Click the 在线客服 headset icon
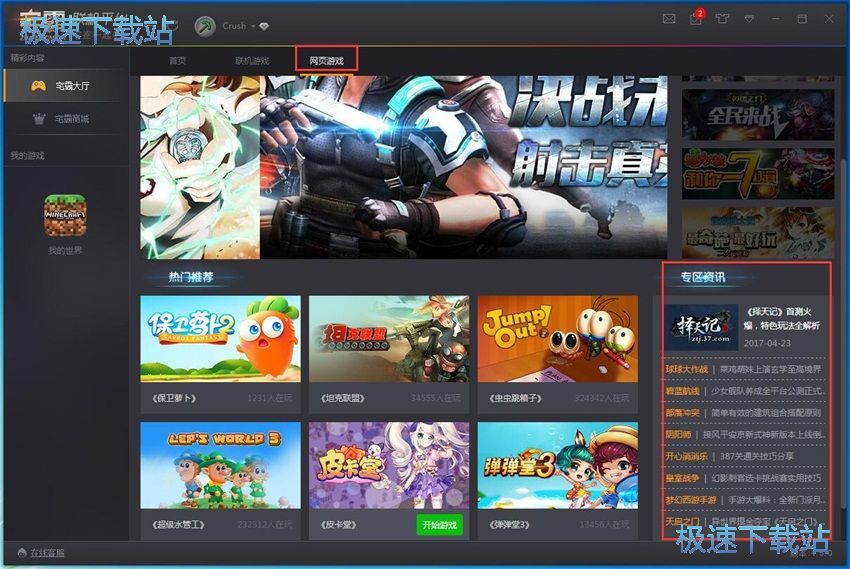Viewport: 850px width, 569px height. (x=22, y=553)
